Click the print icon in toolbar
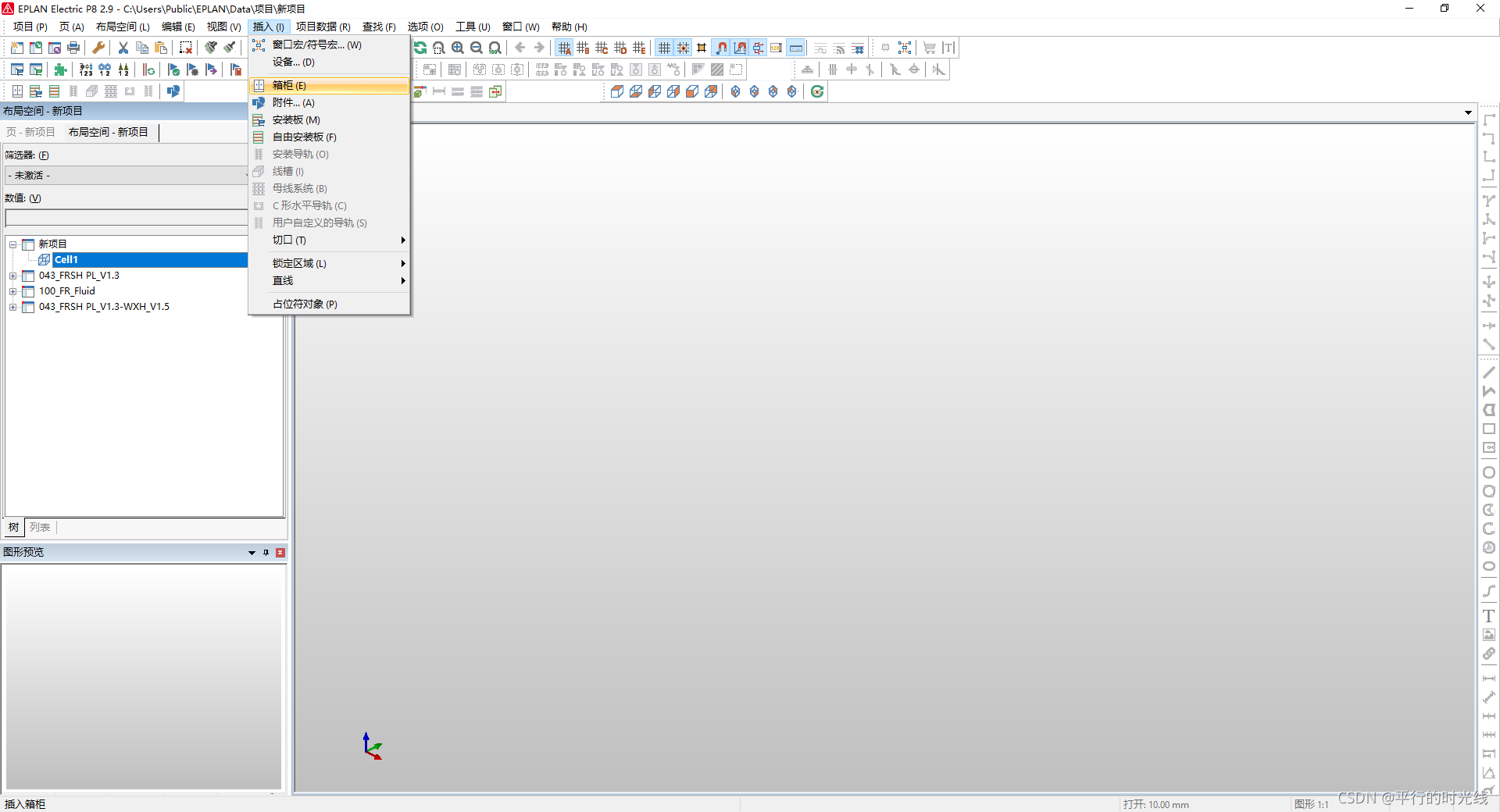Viewport: 1500px width, 812px height. 73,48
